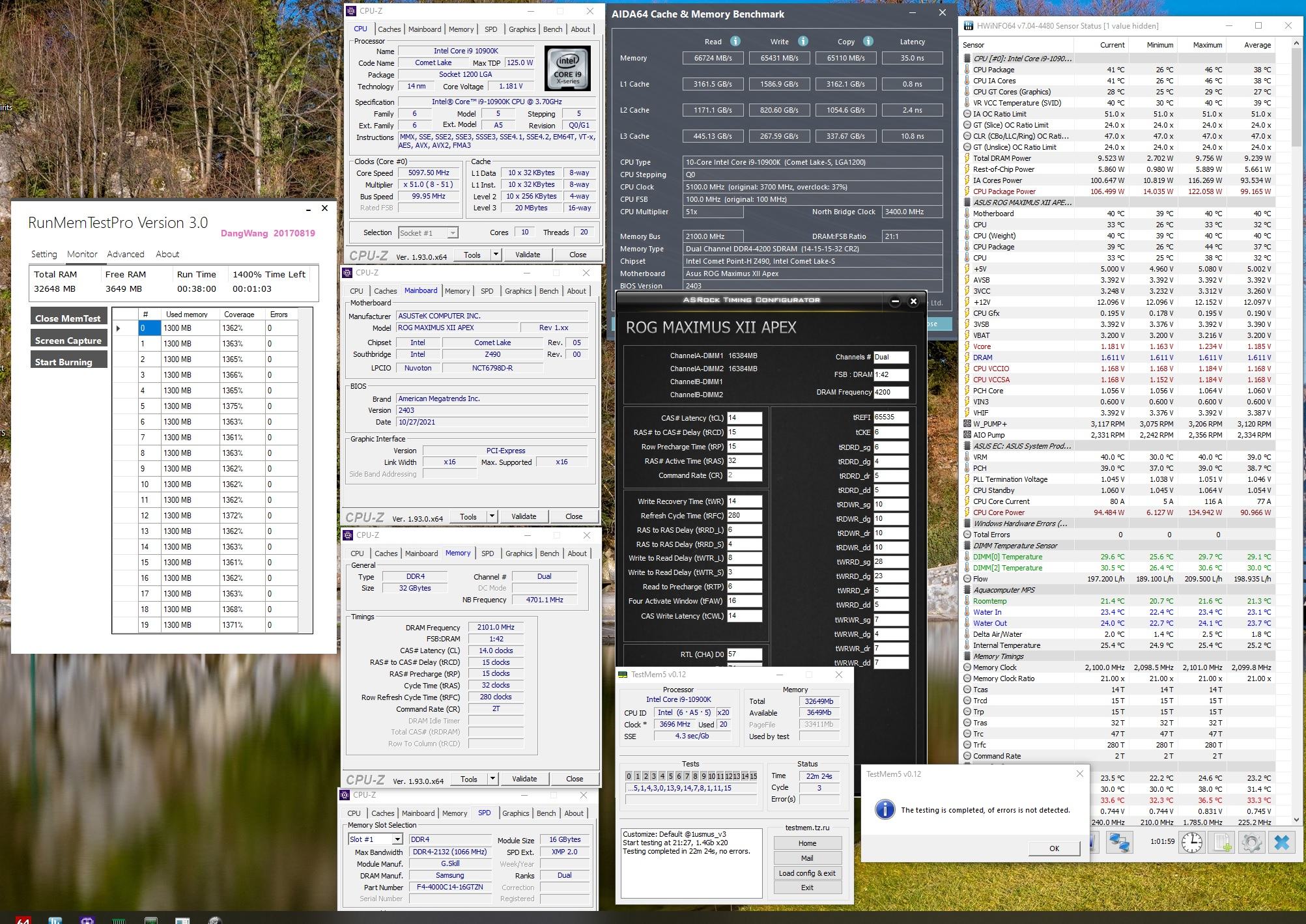The height and width of the screenshot is (924, 1306).
Task: Click HWiNFO scrollbar down arrow
Action: tap(1296, 819)
